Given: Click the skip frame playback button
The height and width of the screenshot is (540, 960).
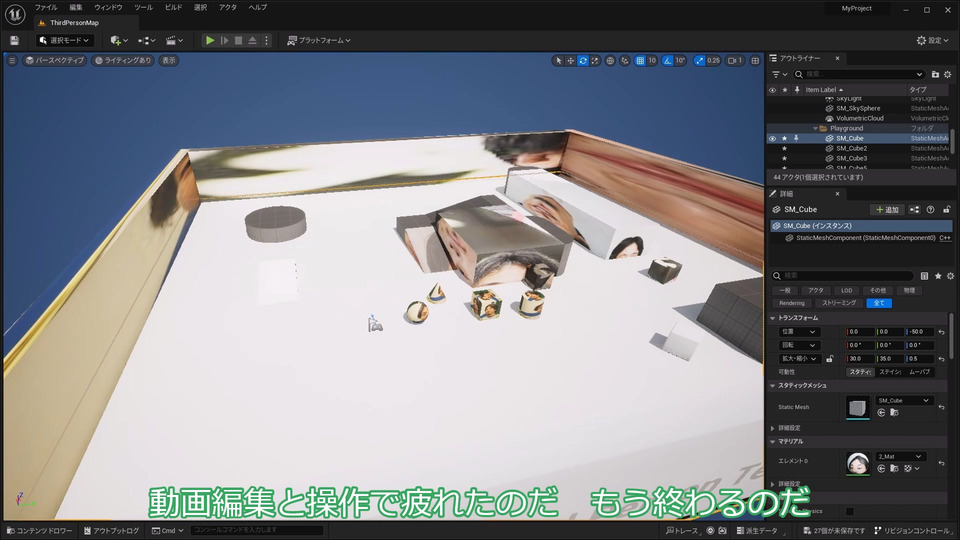Looking at the screenshot, I should 225,40.
